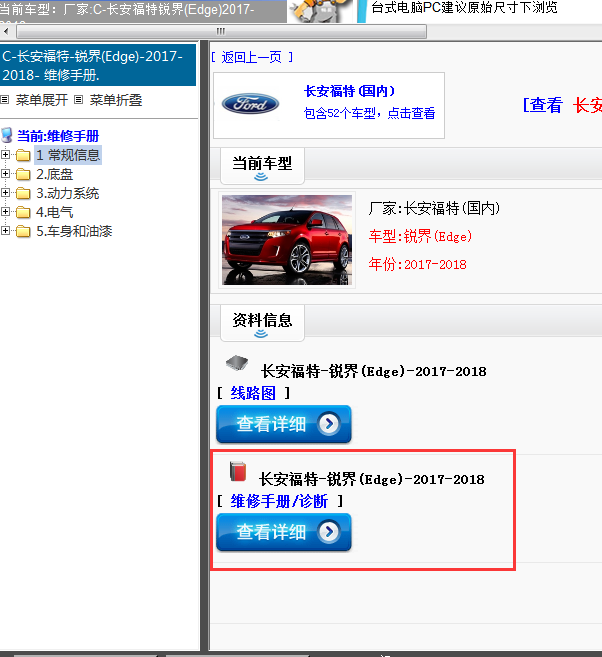Expand the 1 常规信息 tree node

tap(5, 155)
